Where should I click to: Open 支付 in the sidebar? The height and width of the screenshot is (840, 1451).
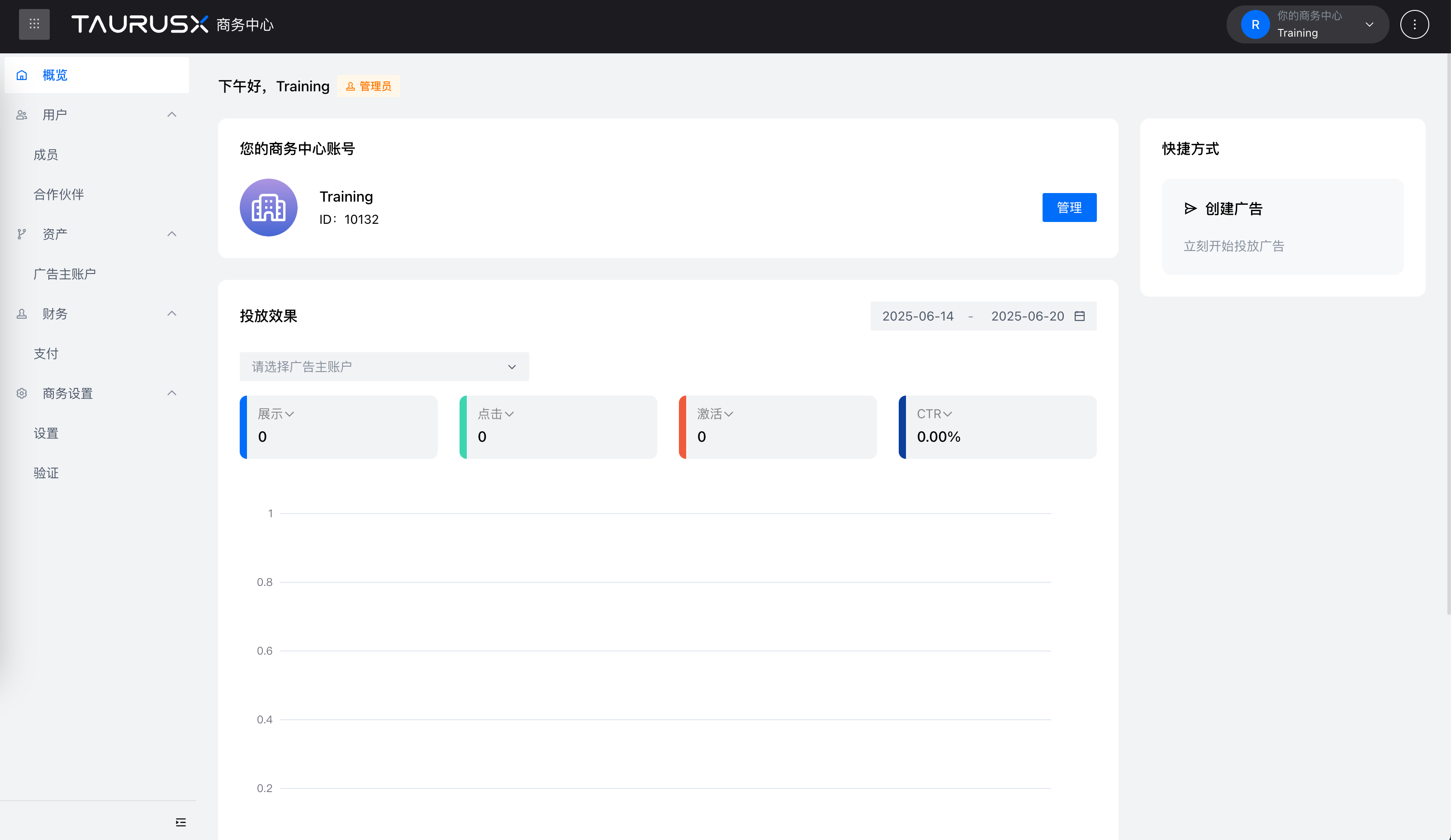[x=46, y=353]
